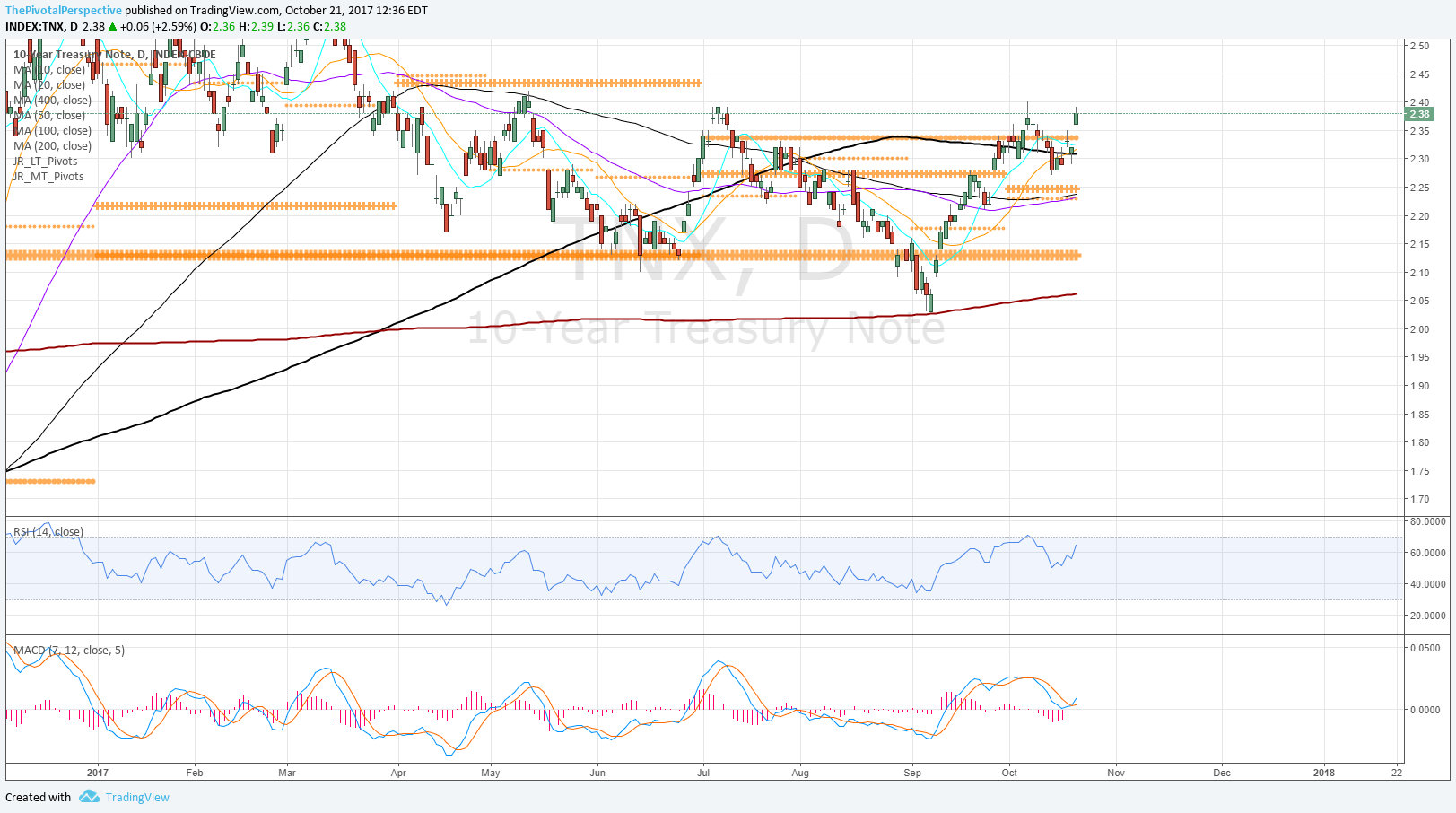This screenshot has width=1456, height=813.
Task: Click the Oct date axis label
Action: tap(1009, 773)
